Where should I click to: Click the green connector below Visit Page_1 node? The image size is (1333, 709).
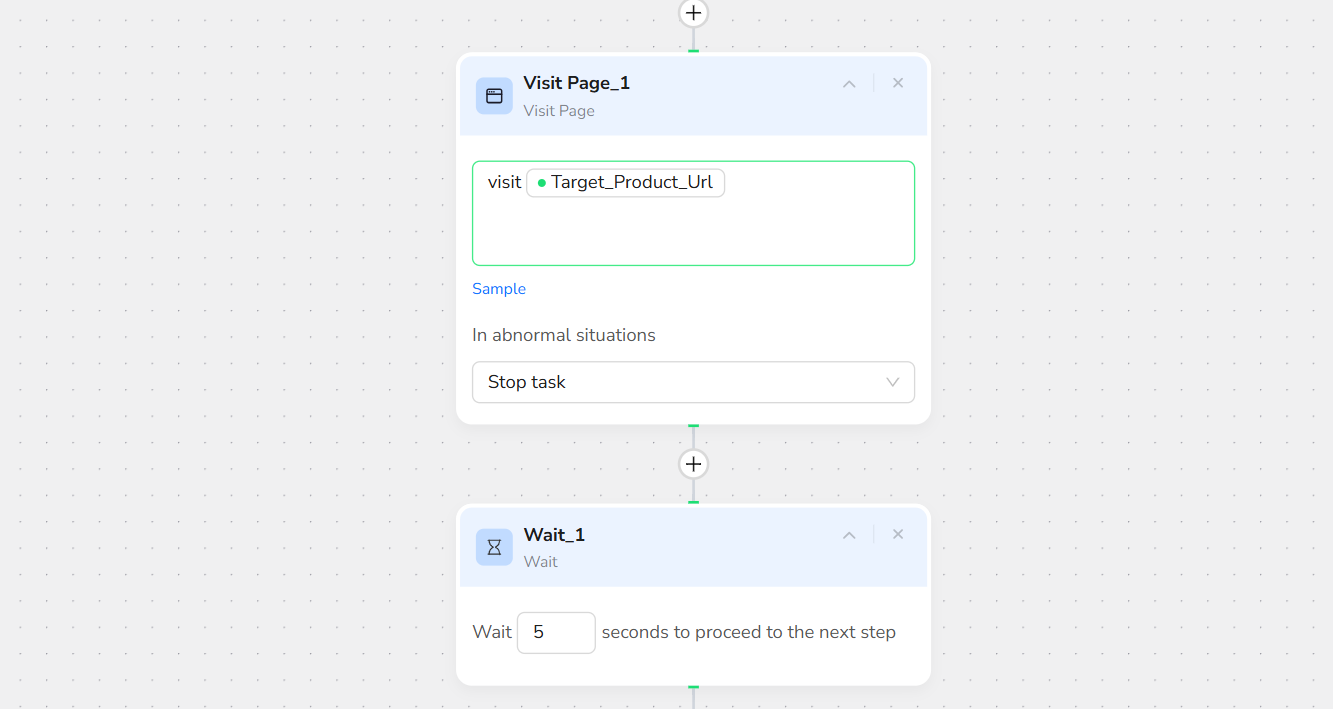tap(693, 426)
